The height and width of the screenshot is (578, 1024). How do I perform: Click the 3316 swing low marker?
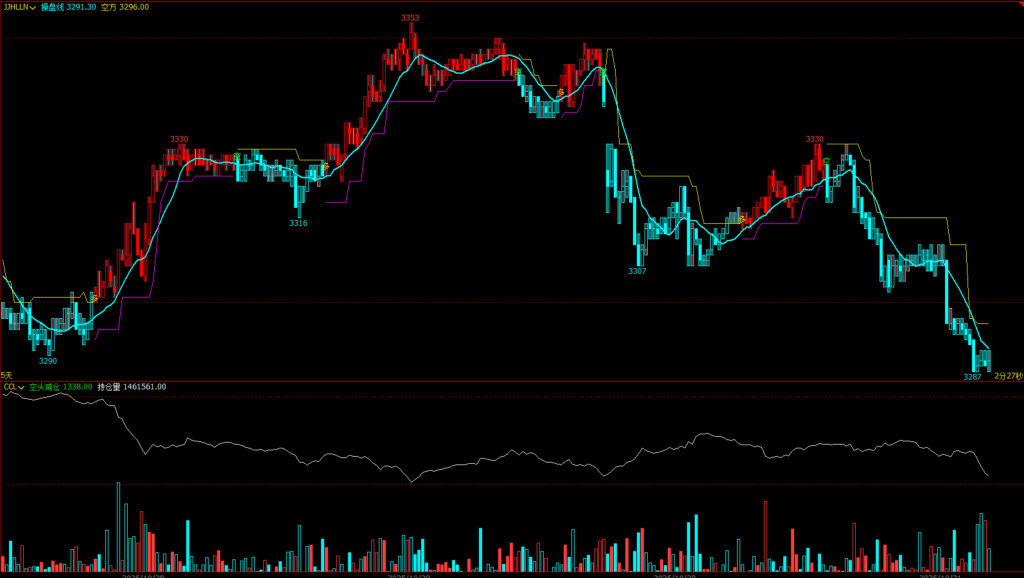click(298, 223)
